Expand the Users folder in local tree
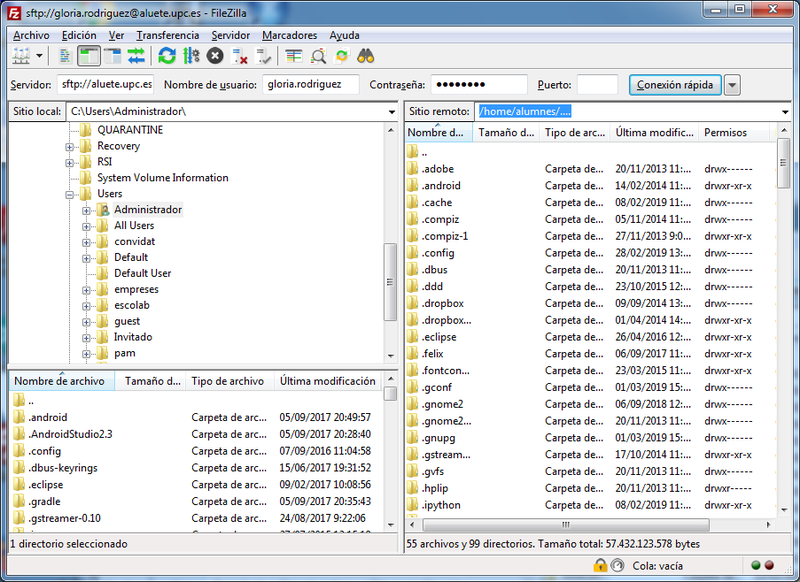800x582 pixels. [67, 194]
